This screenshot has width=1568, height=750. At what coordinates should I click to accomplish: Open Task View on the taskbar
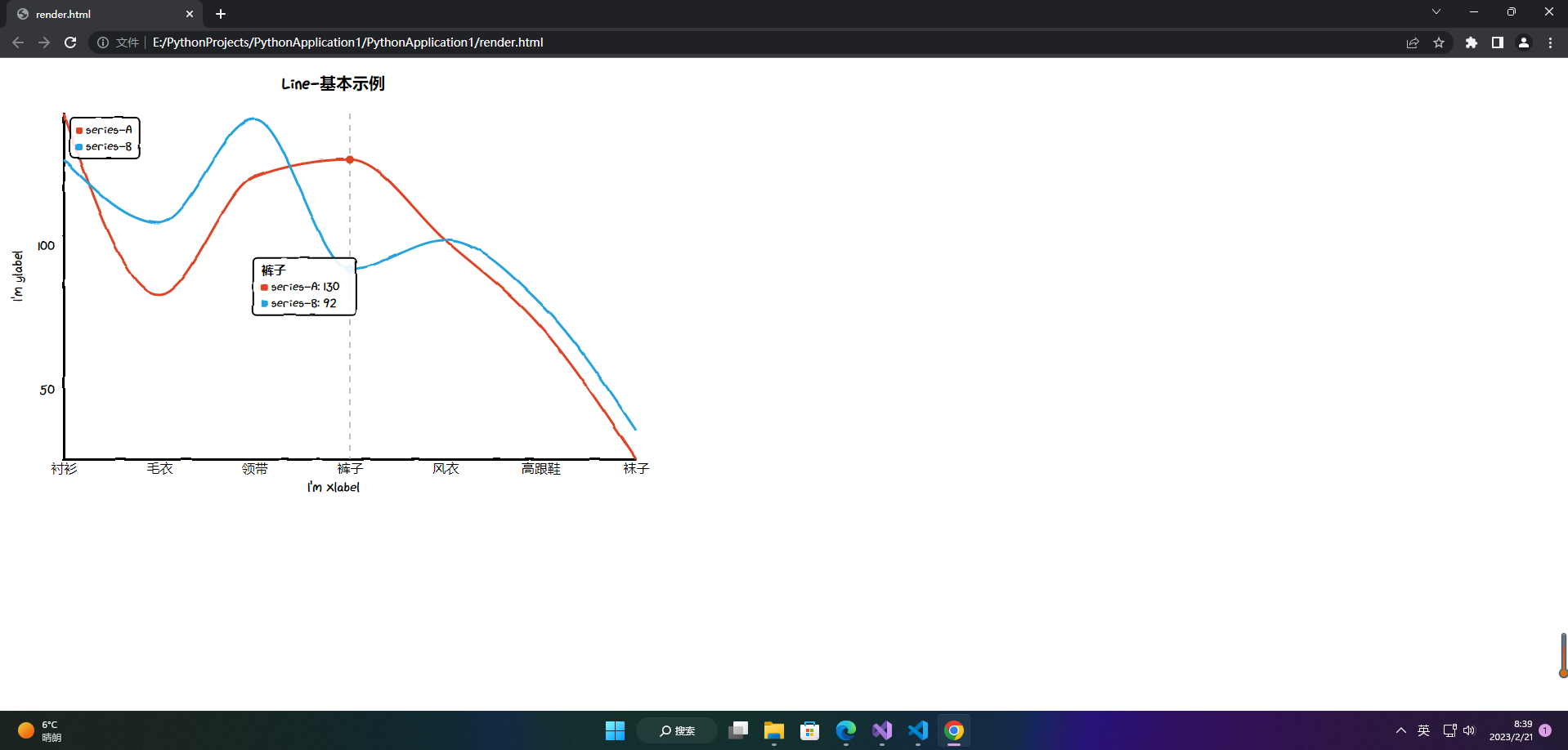738,730
